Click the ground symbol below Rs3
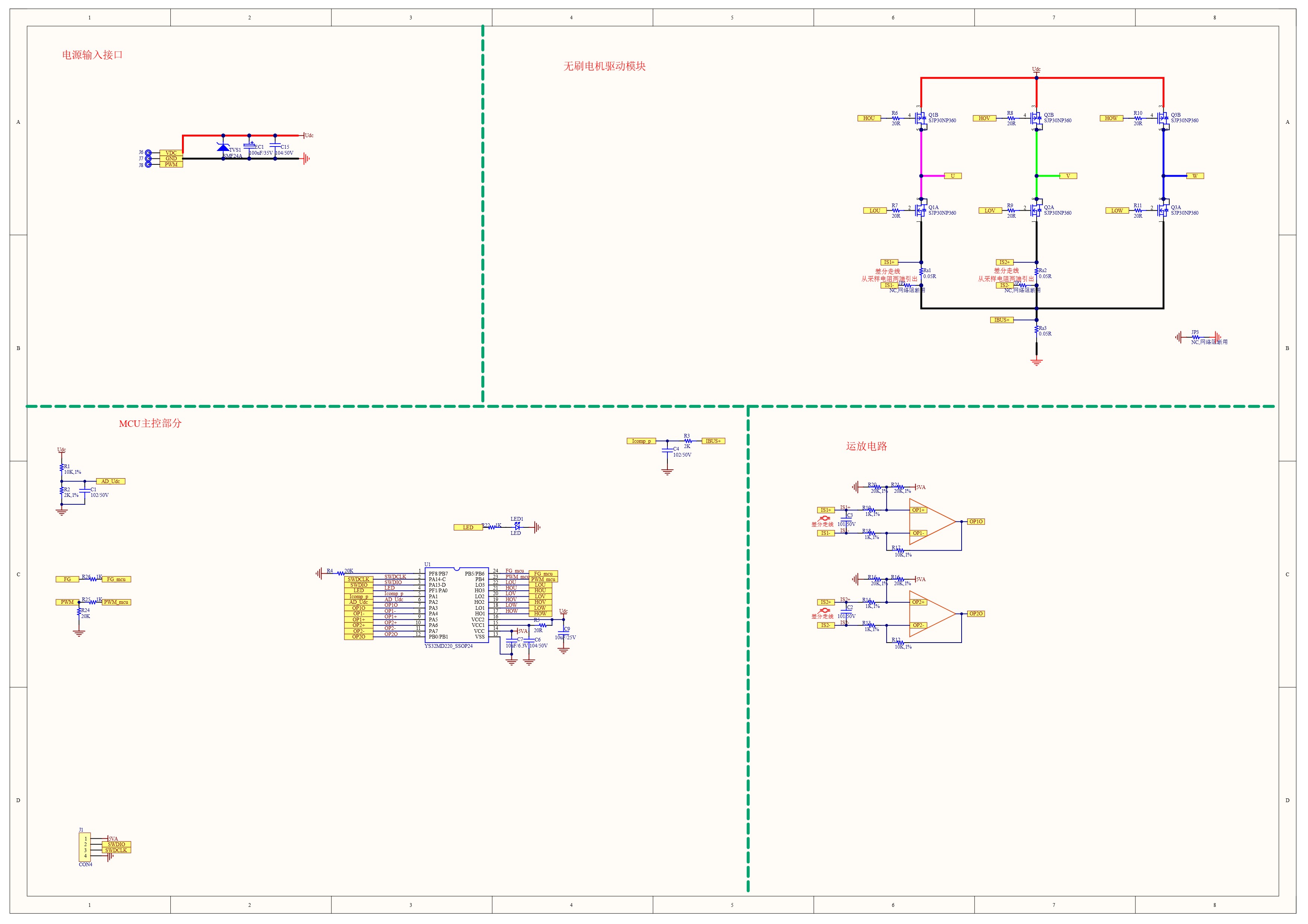This screenshot has height=924, width=1308. (1036, 362)
